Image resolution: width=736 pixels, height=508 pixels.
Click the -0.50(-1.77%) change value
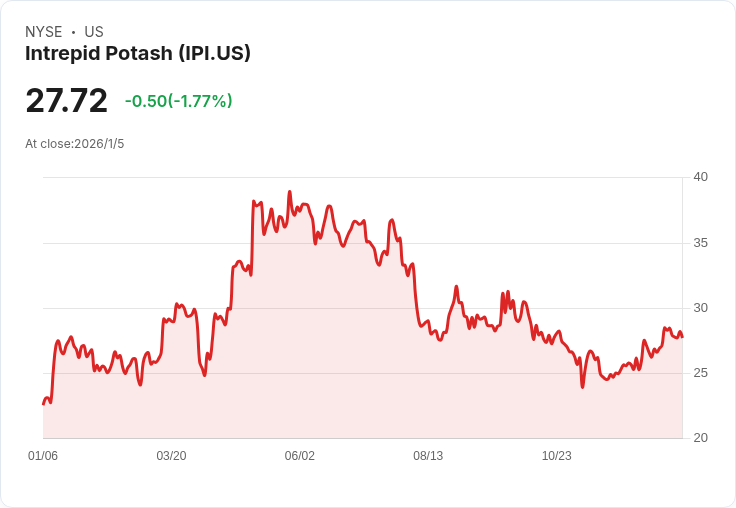pos(178,101)
